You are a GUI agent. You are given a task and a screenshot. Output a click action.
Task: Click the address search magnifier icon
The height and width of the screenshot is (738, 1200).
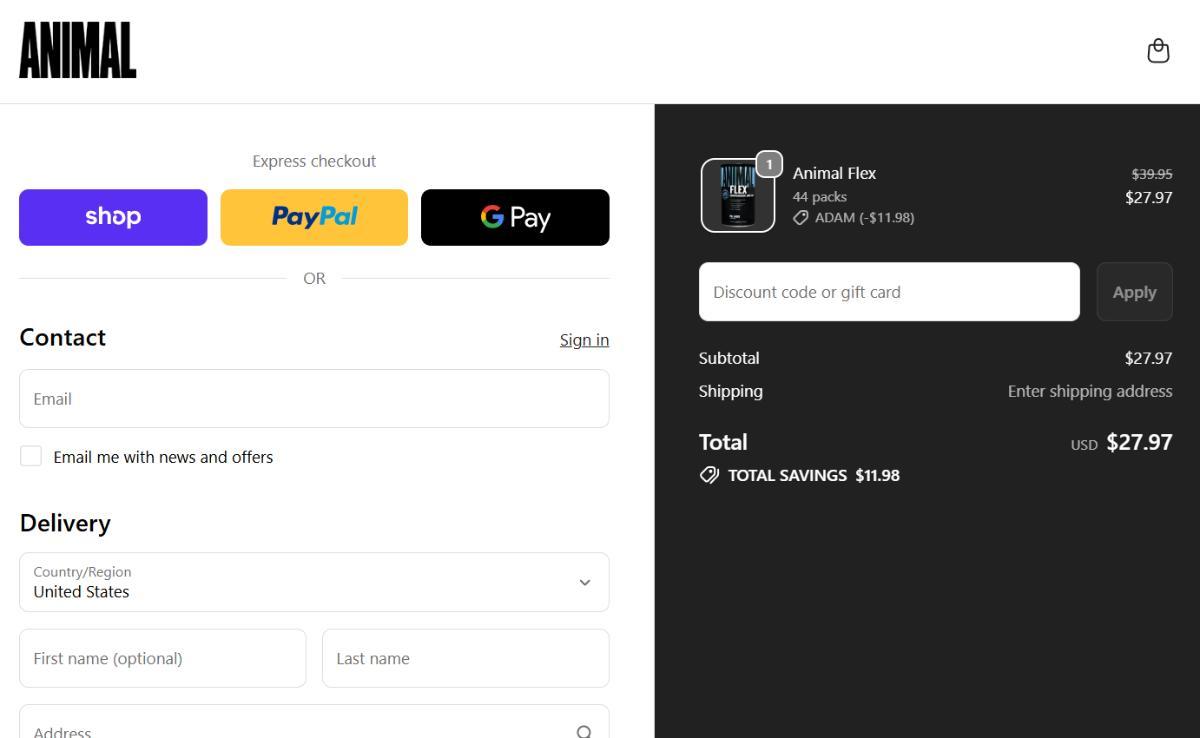click(x=585, y=731)
